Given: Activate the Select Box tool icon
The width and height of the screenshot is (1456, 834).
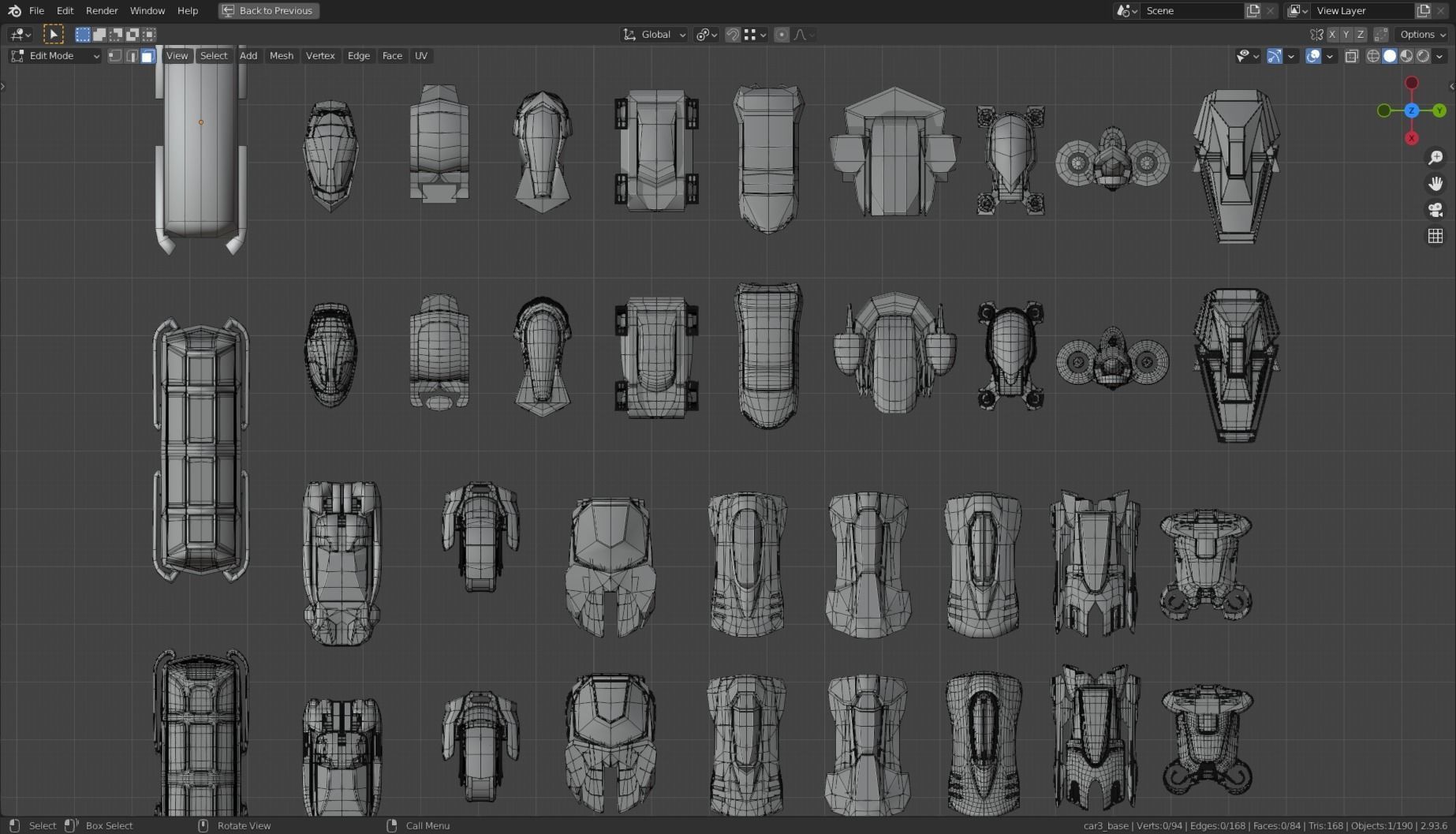Looking at the screenshot, I should coord(53,35).
